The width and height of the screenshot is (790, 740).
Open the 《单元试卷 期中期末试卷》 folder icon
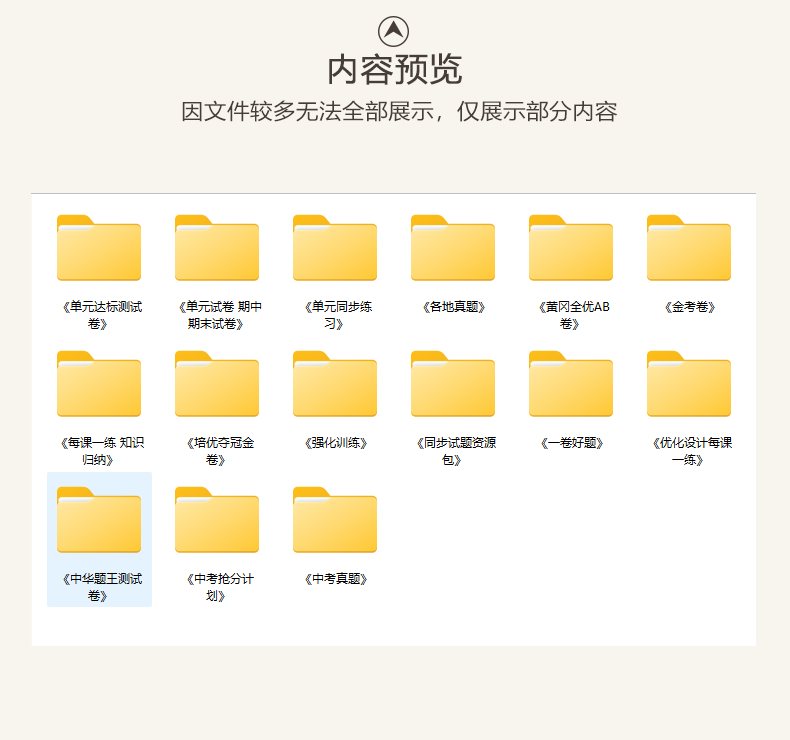217,248
